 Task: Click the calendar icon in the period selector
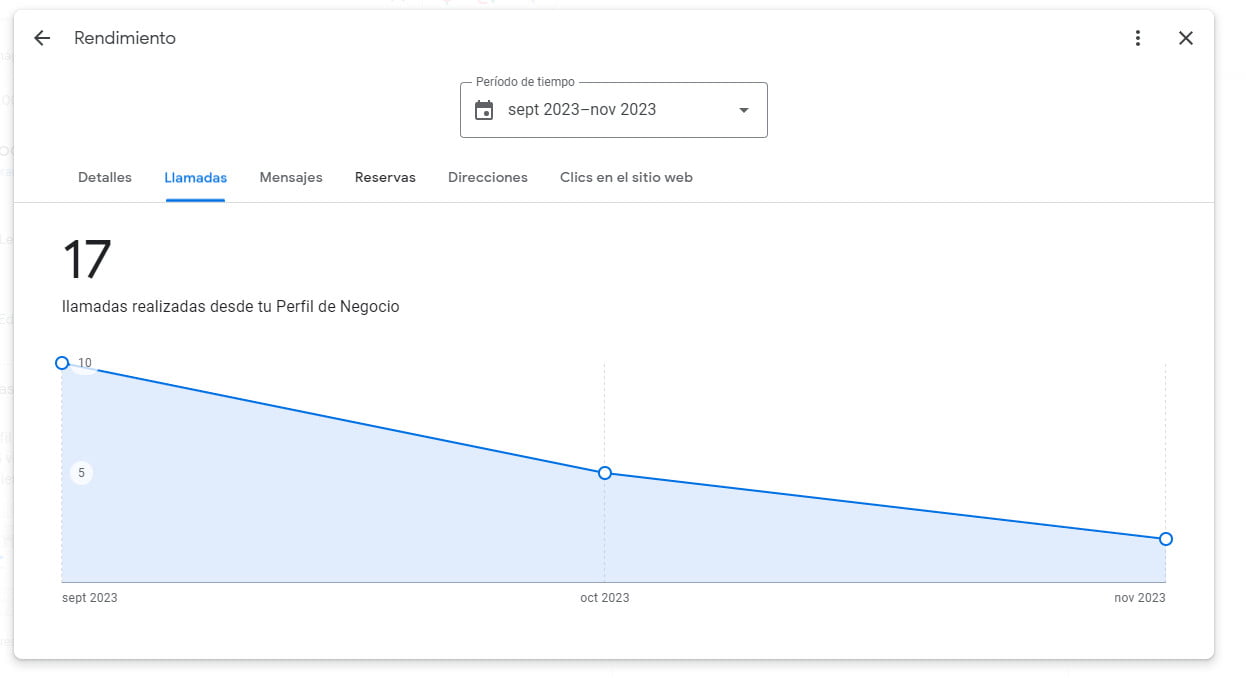pos(484,110)
